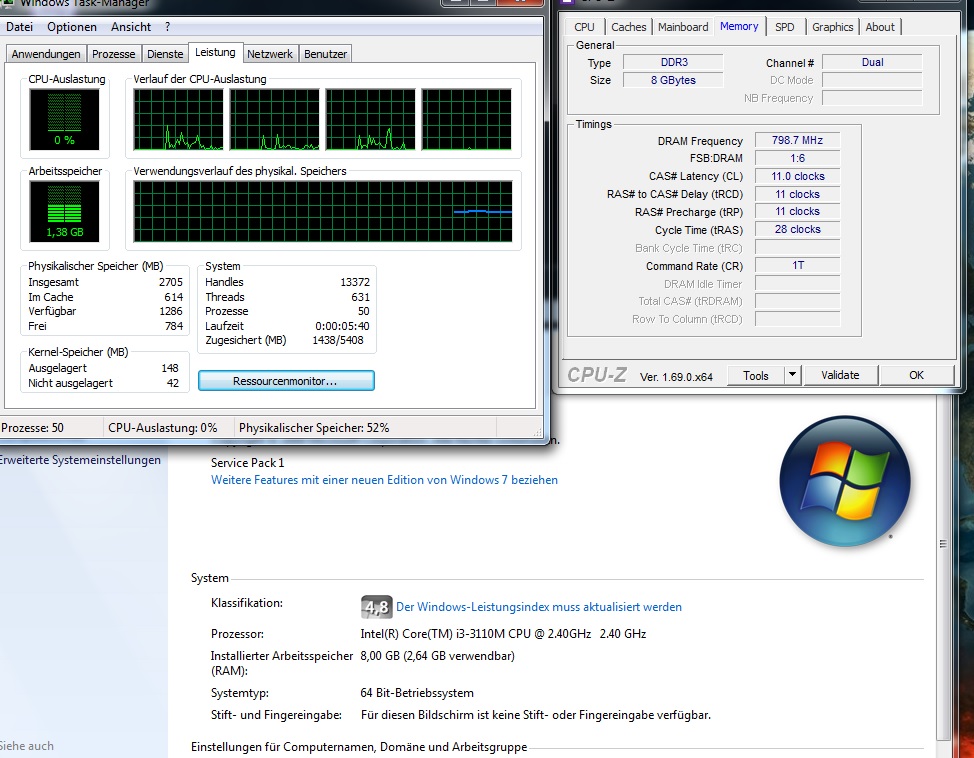Expand the Tools dropdown arrow in CPU-Z
Screen dimensions: 974x758
792,375
